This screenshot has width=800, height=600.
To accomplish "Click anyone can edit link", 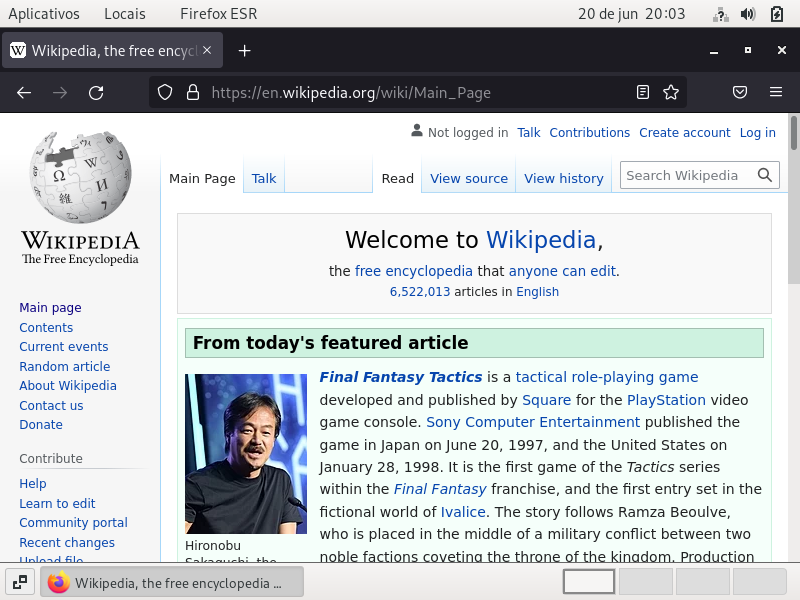I will [x=562, y=271].
